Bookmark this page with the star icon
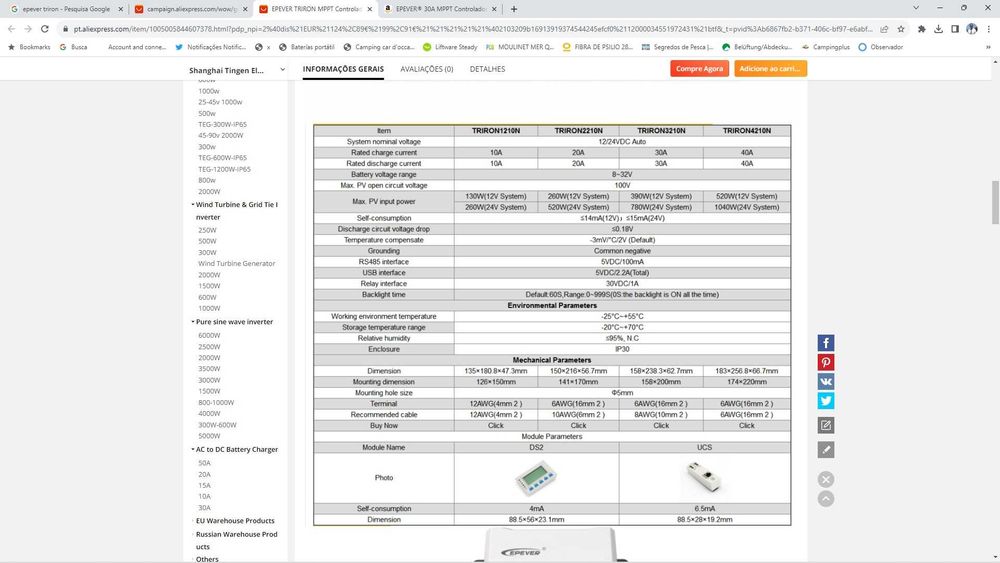This screenshot has width=1000, height=563. 901,29
